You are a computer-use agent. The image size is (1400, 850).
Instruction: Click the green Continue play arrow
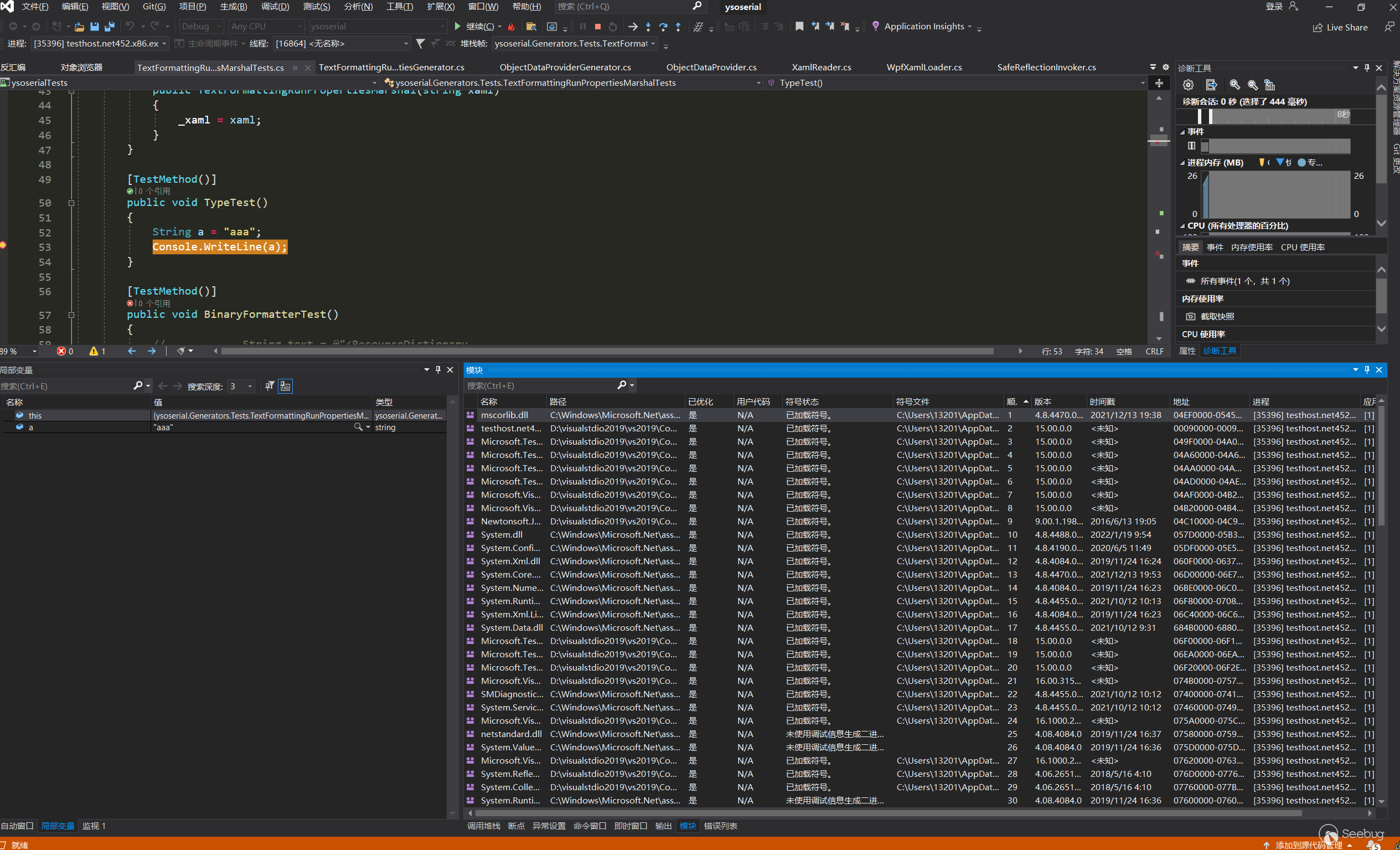457,27
